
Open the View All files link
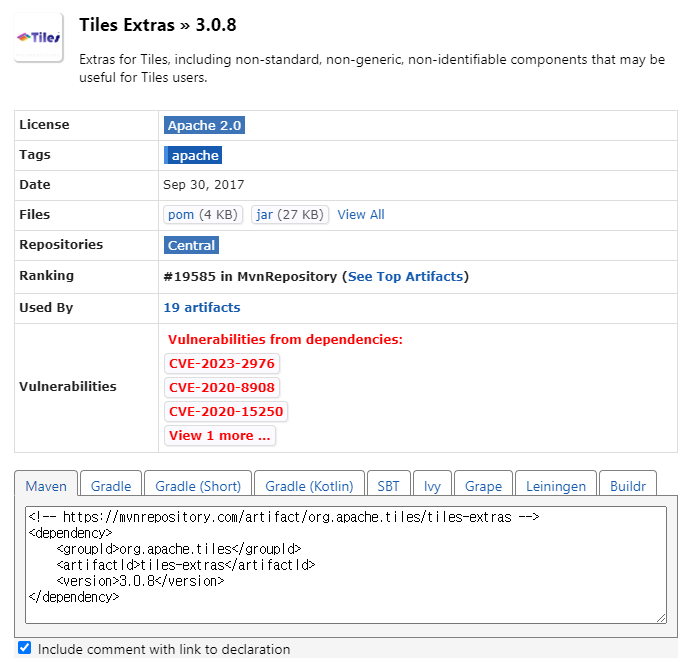pos(361,214)
